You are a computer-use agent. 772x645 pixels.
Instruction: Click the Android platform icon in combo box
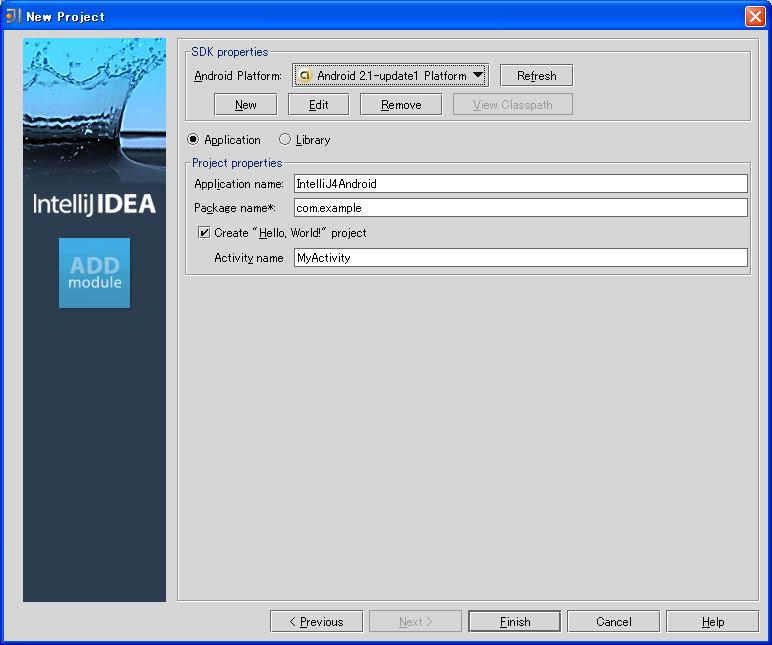[305, 76]
